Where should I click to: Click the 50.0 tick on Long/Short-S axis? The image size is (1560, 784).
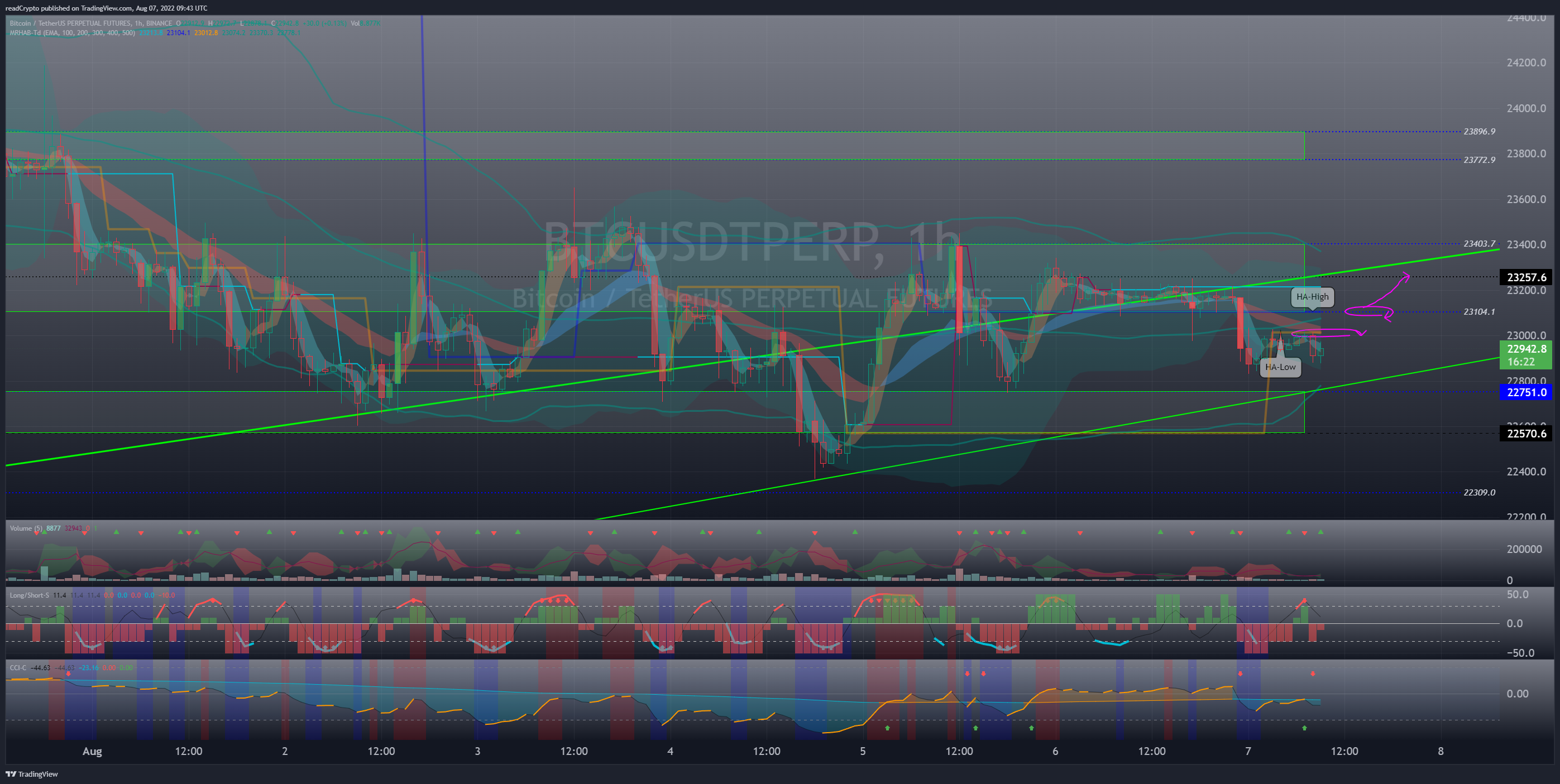[1518, 594]
